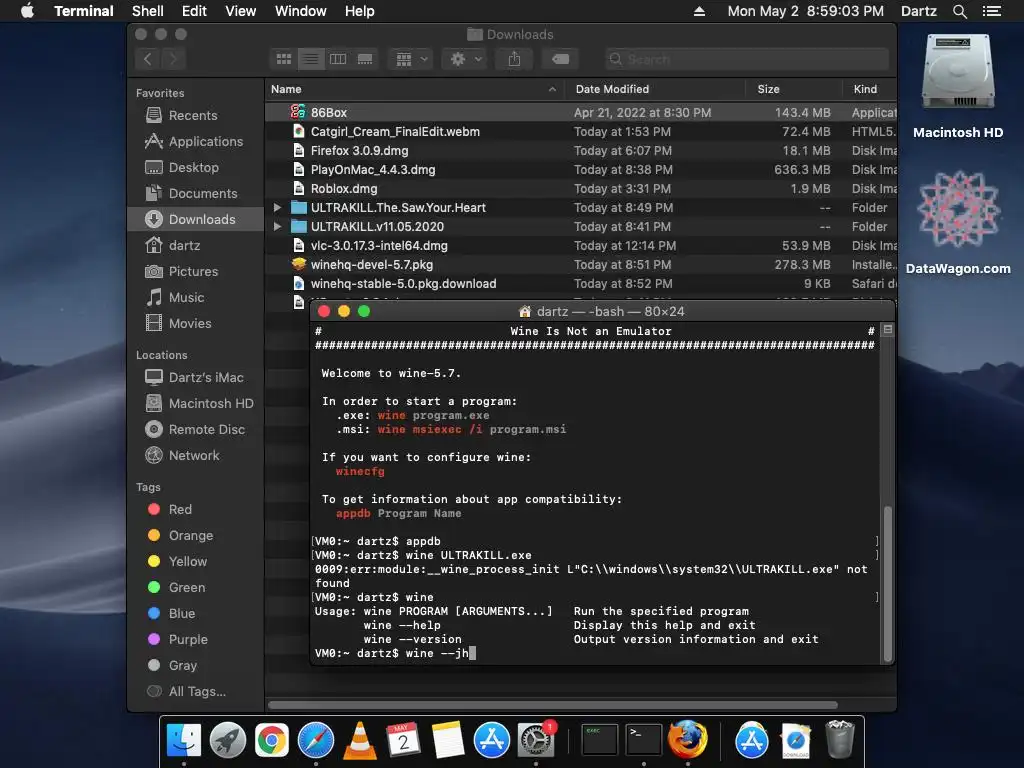Click the eject icon in menu bar
Screen dimensions: 1024x768
click(x=699, y=11)
